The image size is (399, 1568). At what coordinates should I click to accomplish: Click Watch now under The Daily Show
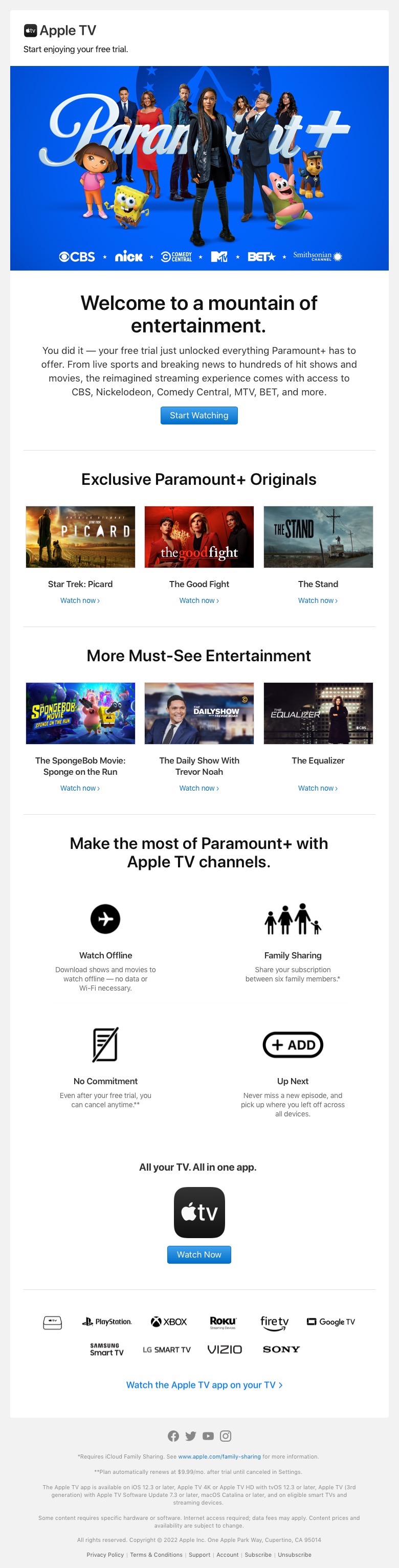click(199, 788)
